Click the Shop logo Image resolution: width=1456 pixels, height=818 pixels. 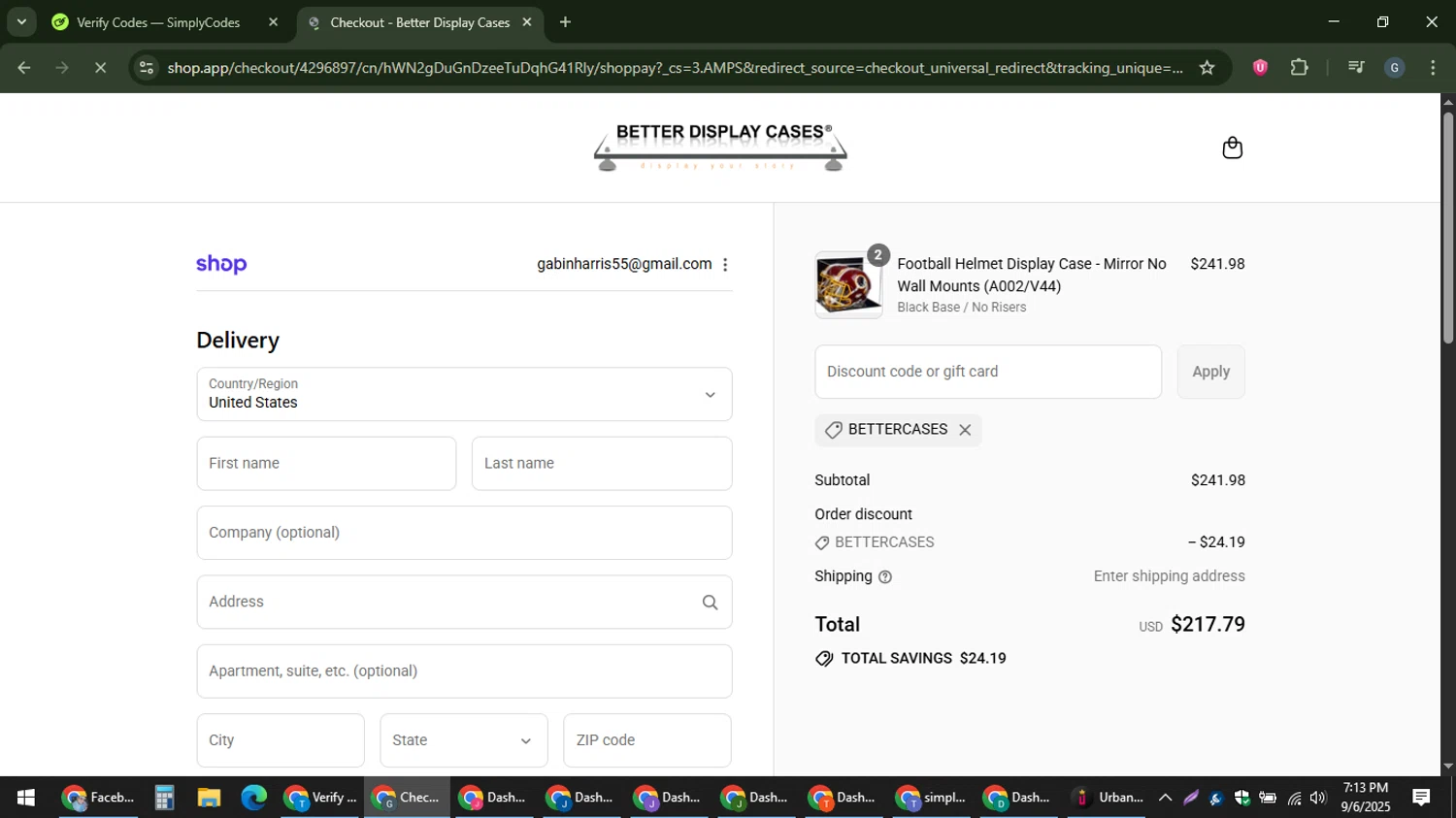[x=221, y=264]
